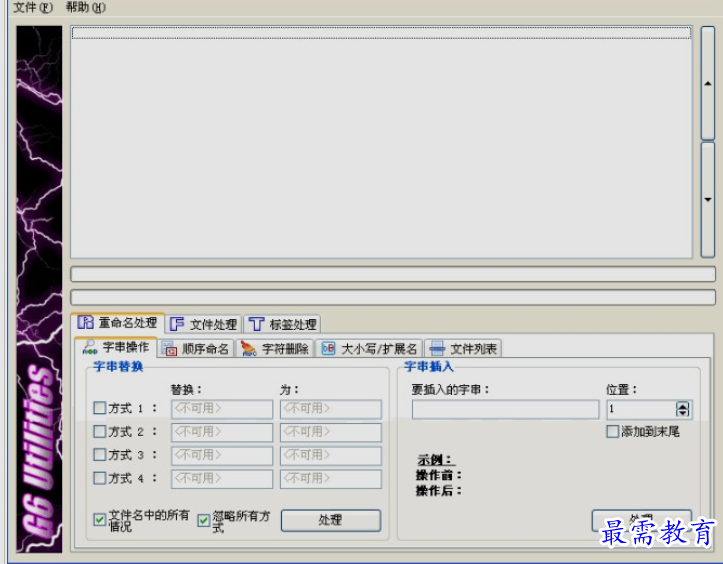Click the 位置 spinner arrows

tap(682, 410)
